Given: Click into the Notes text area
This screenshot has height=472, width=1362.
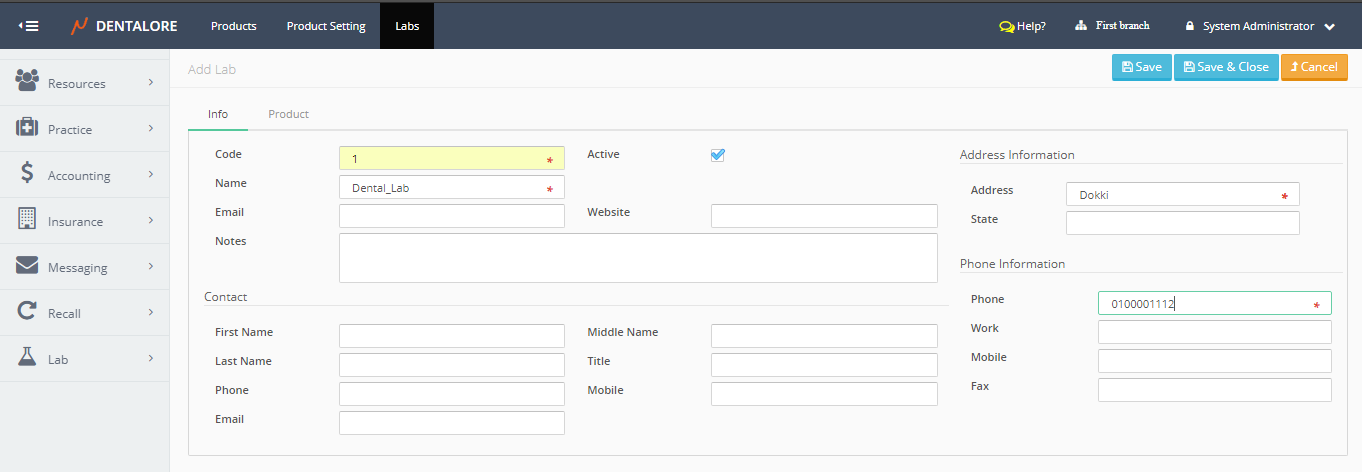Looking at the screenshot, I should pyautogui.click(x=638, y=258).
